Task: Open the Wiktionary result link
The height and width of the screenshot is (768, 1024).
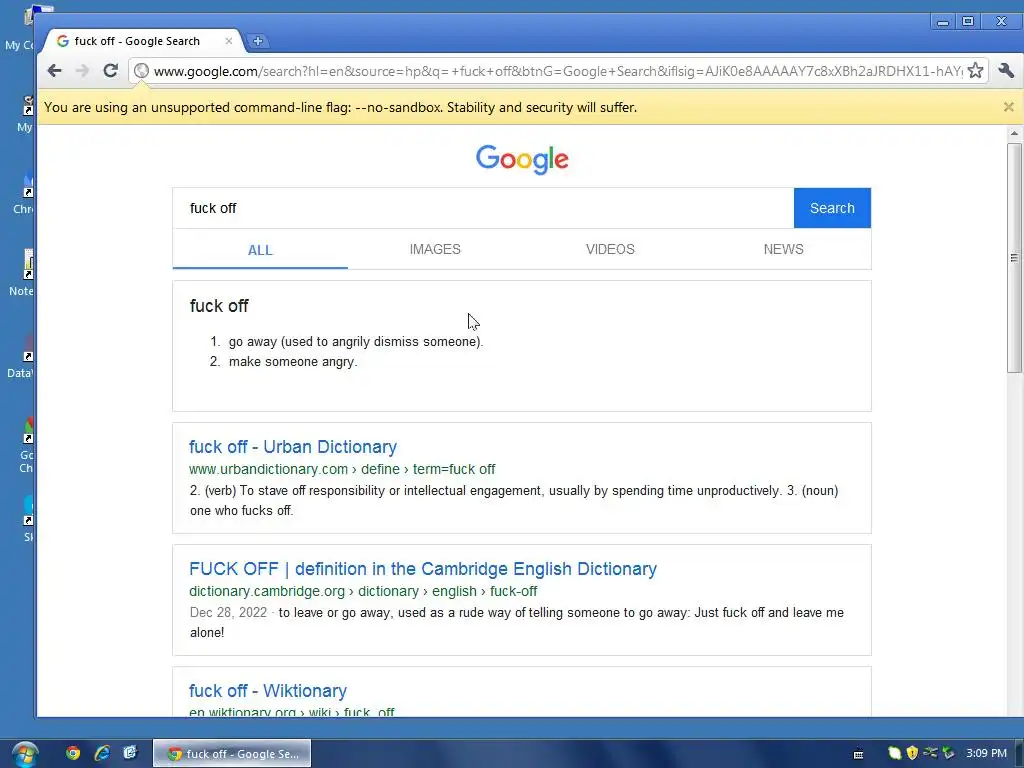Action: pyautogui.click(x=268, y=691)
